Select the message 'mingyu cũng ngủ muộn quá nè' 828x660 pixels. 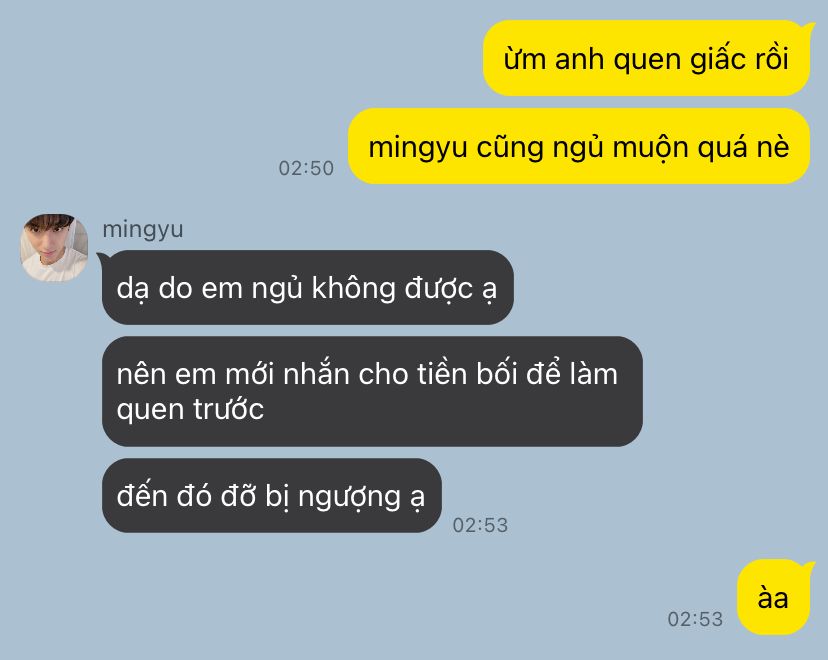pyautogui.click(x=579, y=146)
